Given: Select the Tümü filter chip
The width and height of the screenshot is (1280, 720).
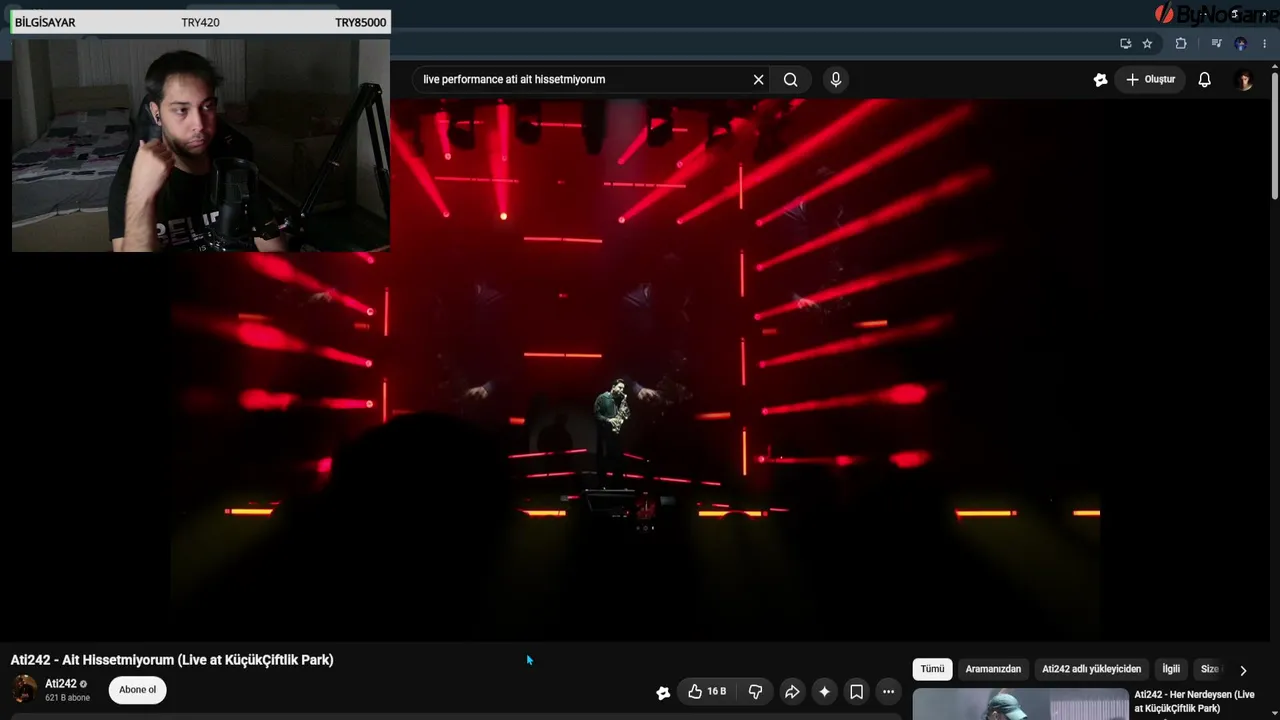Looking at the screenshot, I should [932, 669].
